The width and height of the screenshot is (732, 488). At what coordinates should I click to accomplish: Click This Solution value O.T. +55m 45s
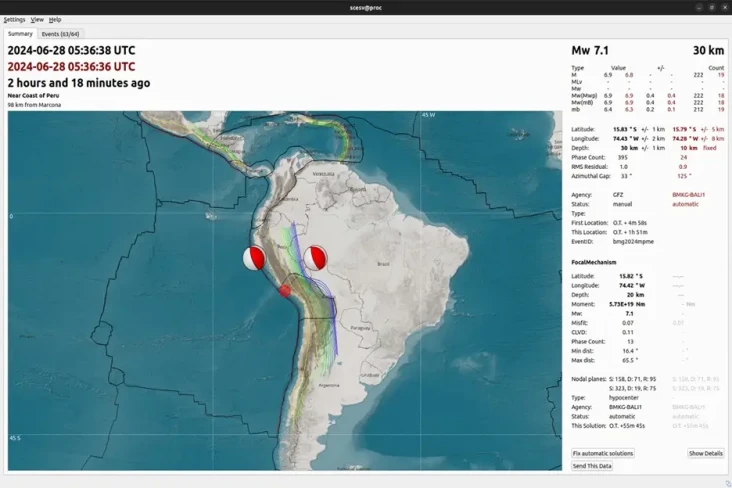click(626, 425)
